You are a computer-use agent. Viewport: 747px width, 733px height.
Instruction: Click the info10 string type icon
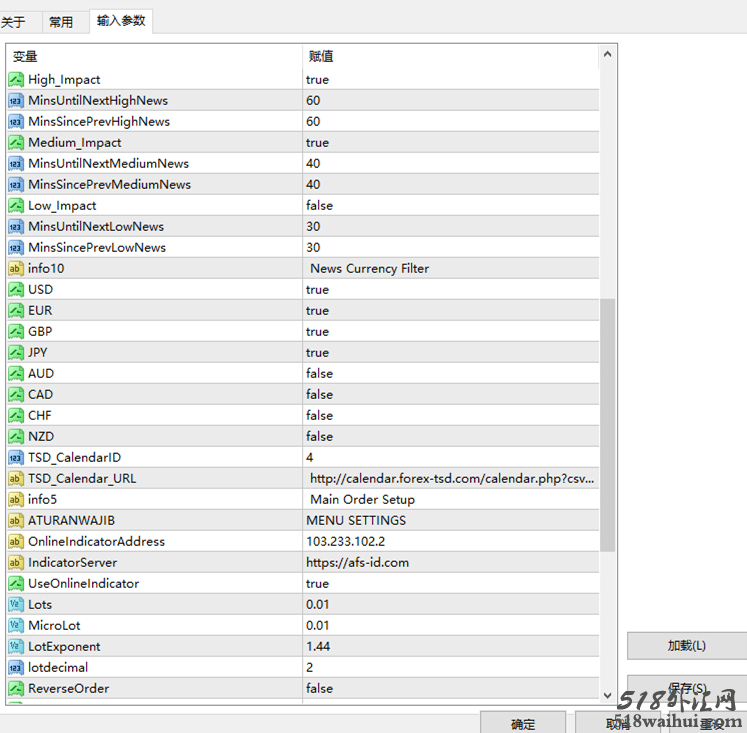16,269
